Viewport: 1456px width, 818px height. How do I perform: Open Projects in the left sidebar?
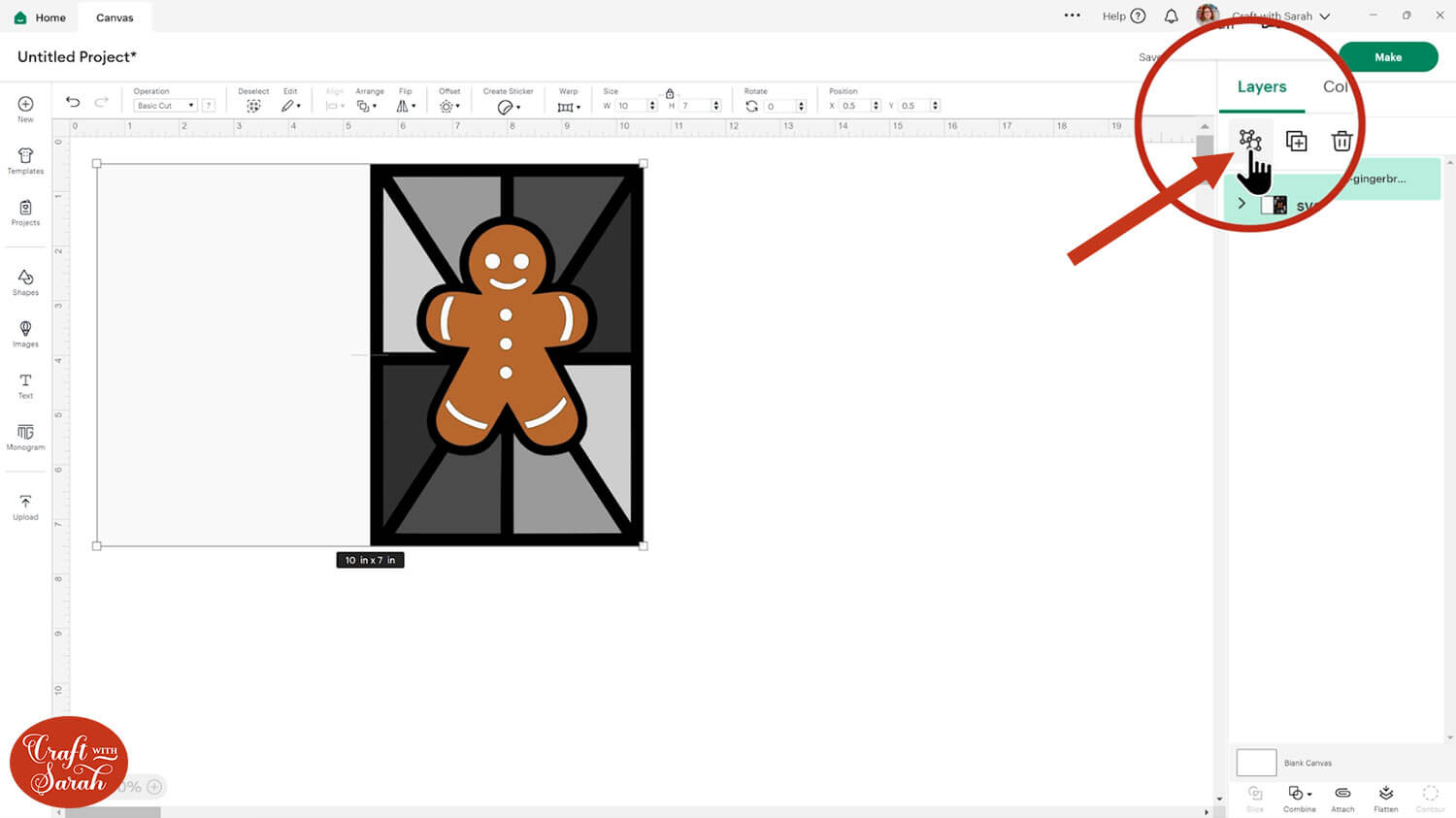pos(25,213)
